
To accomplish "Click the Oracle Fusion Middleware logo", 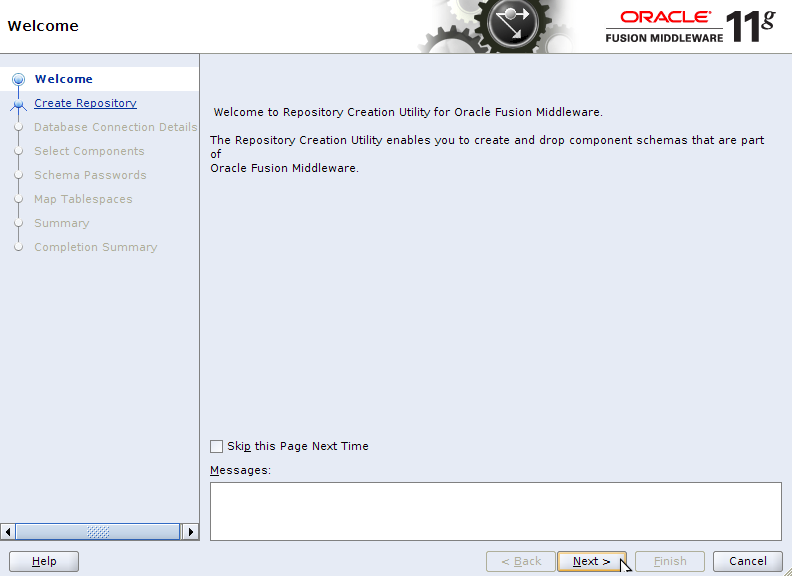I will tap(690, 26).
